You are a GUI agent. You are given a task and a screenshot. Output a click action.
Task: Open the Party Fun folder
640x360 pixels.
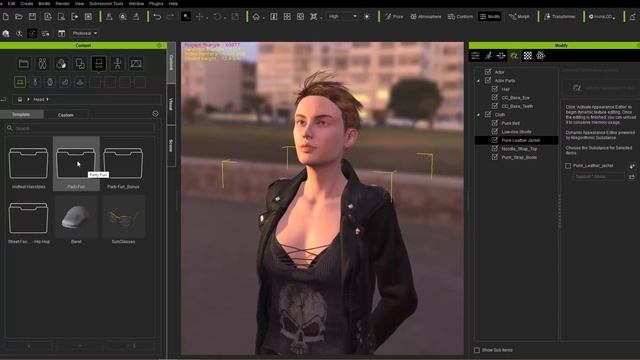(76, 164)
